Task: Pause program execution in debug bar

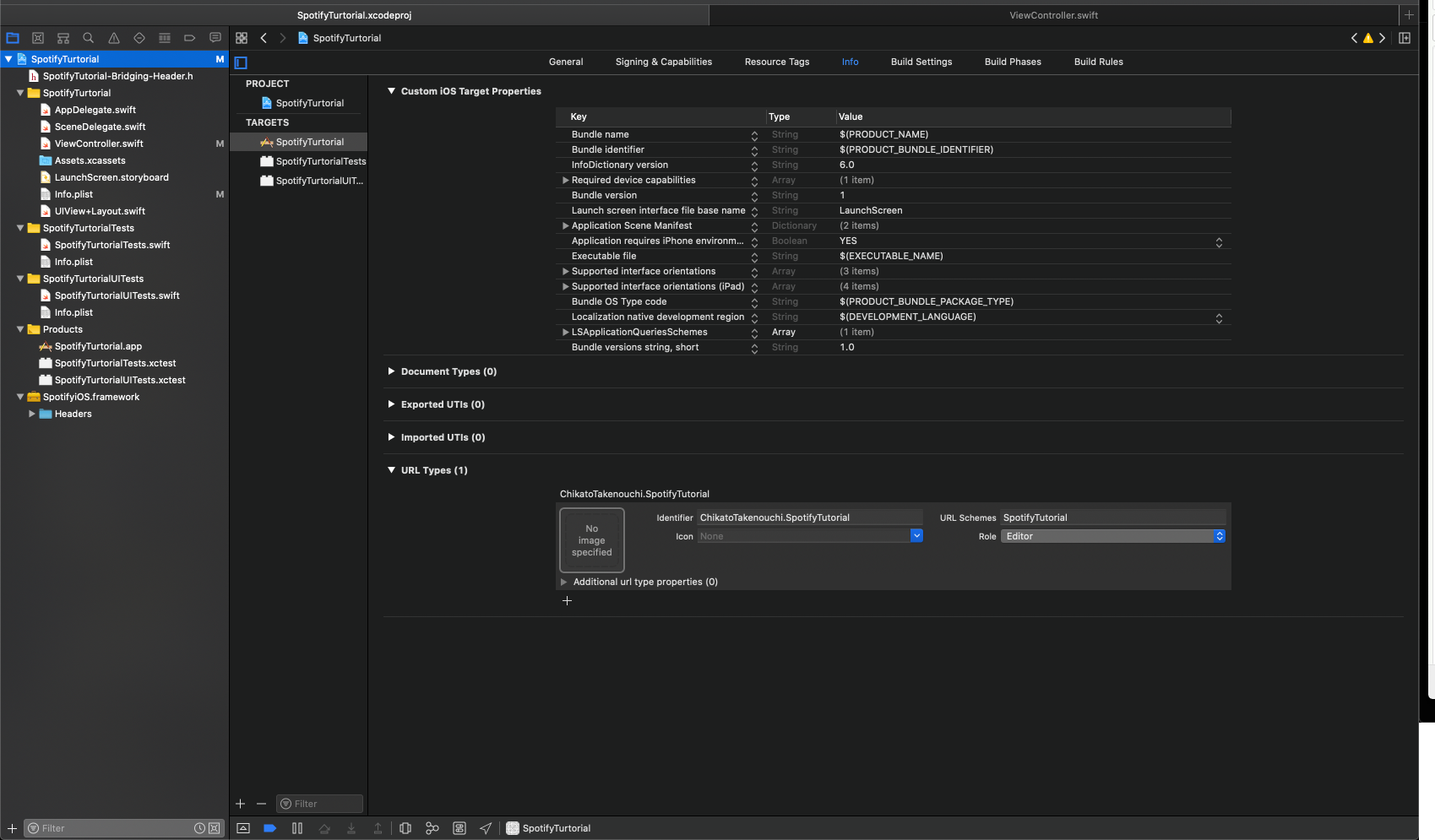Action: pyautogui.click(x=297, y=828)
